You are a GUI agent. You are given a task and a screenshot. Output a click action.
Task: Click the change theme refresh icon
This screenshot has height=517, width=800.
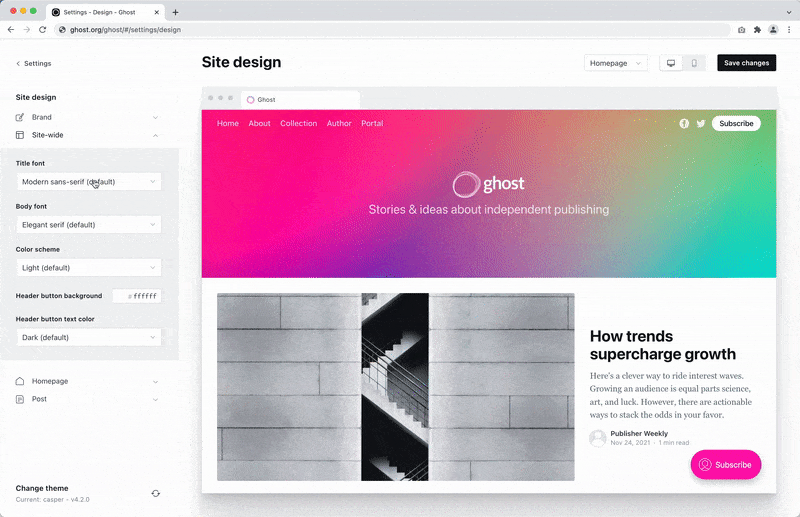(156, 494)
